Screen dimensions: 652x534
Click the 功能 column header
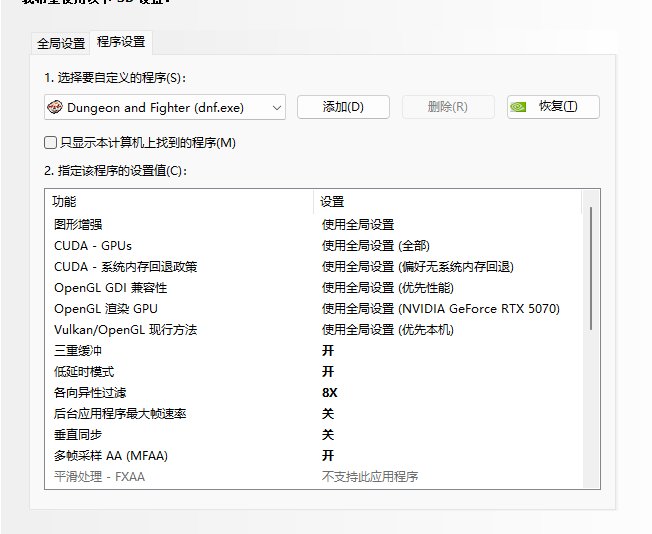coord(179,202)
